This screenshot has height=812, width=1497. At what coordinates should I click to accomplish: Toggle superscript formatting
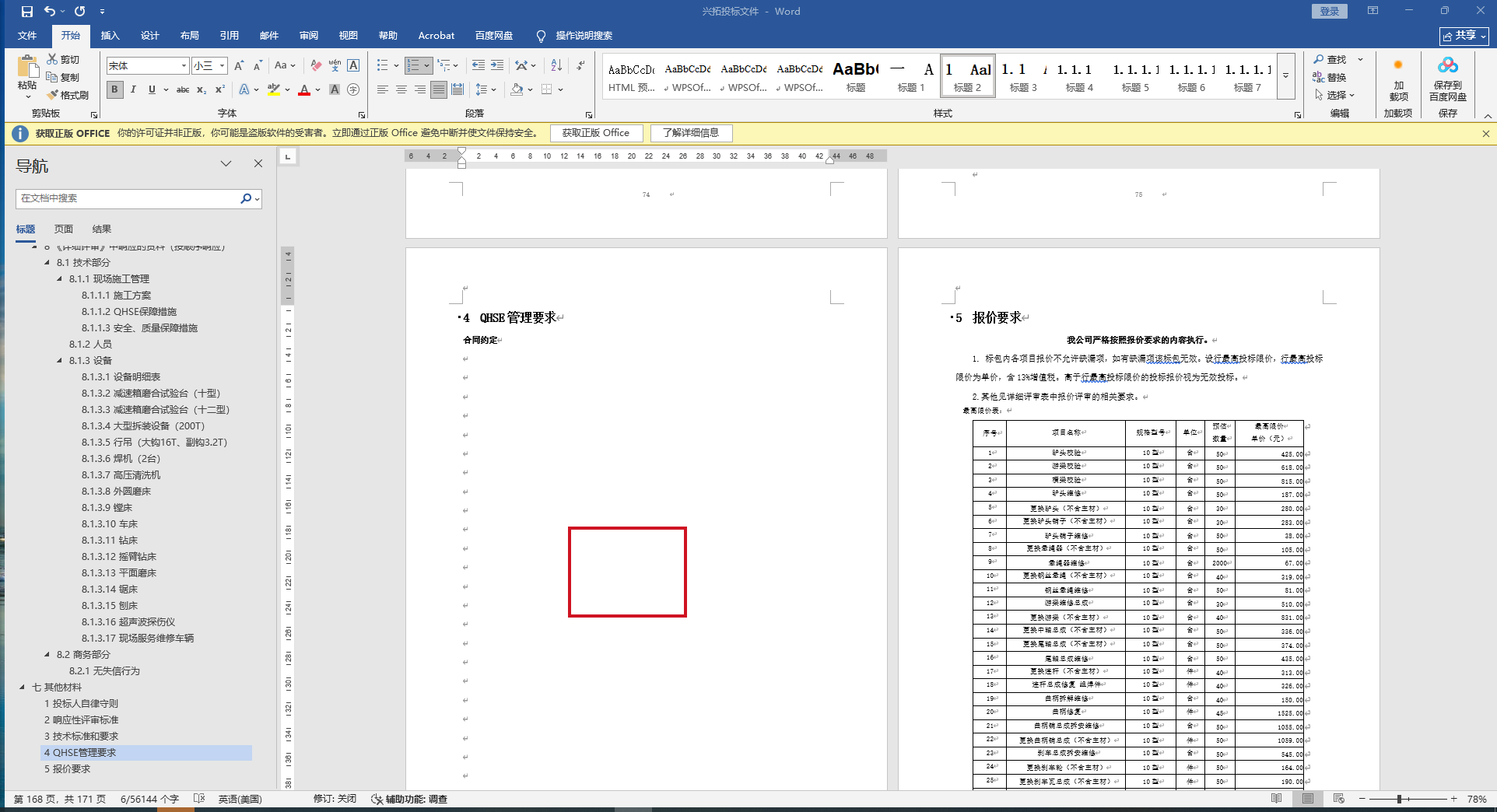point(220,89)
